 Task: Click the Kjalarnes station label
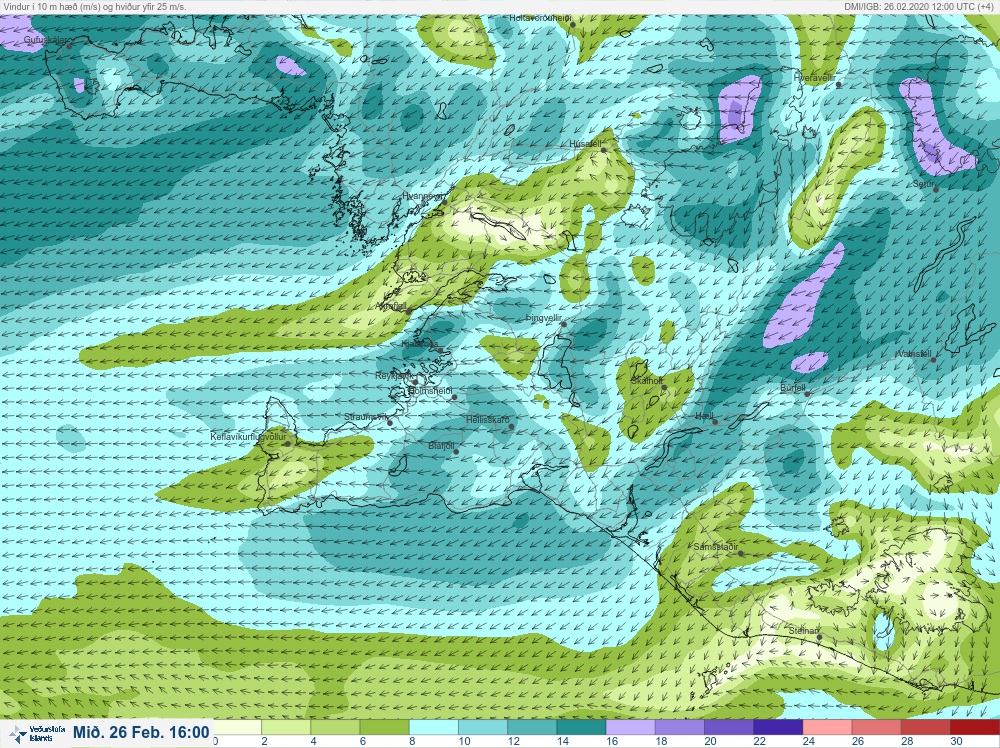coord(419,344)
